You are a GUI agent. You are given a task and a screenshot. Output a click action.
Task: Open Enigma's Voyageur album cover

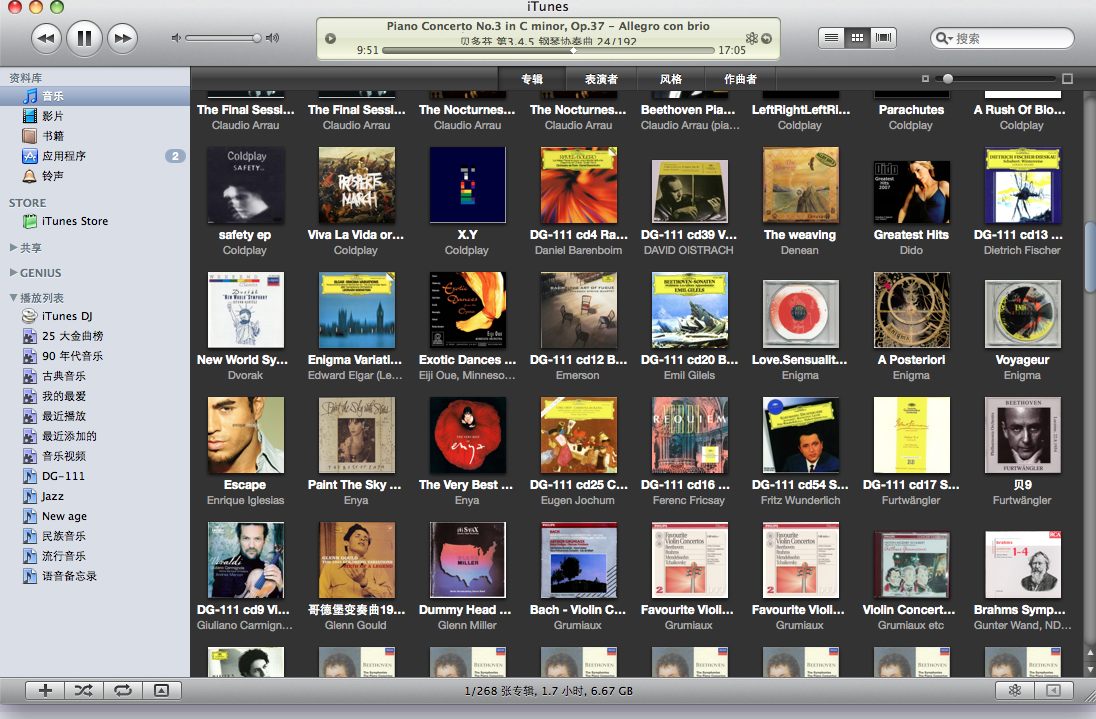tap(1022, 314)
